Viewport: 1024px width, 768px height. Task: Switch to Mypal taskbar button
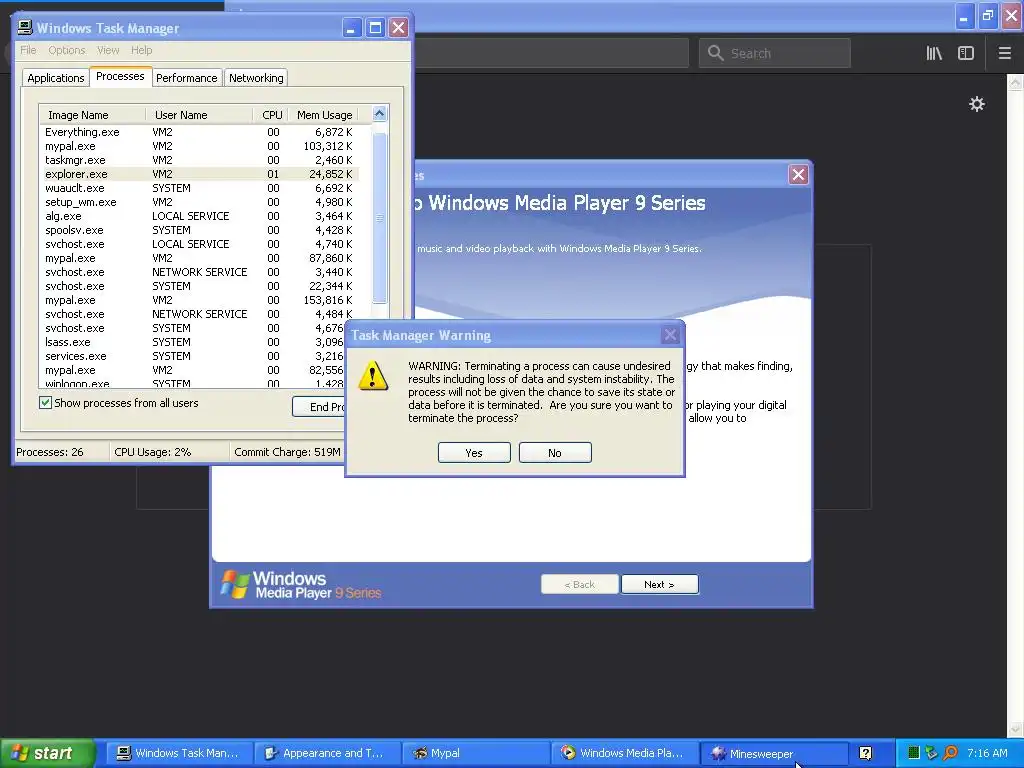coord(475,753)
